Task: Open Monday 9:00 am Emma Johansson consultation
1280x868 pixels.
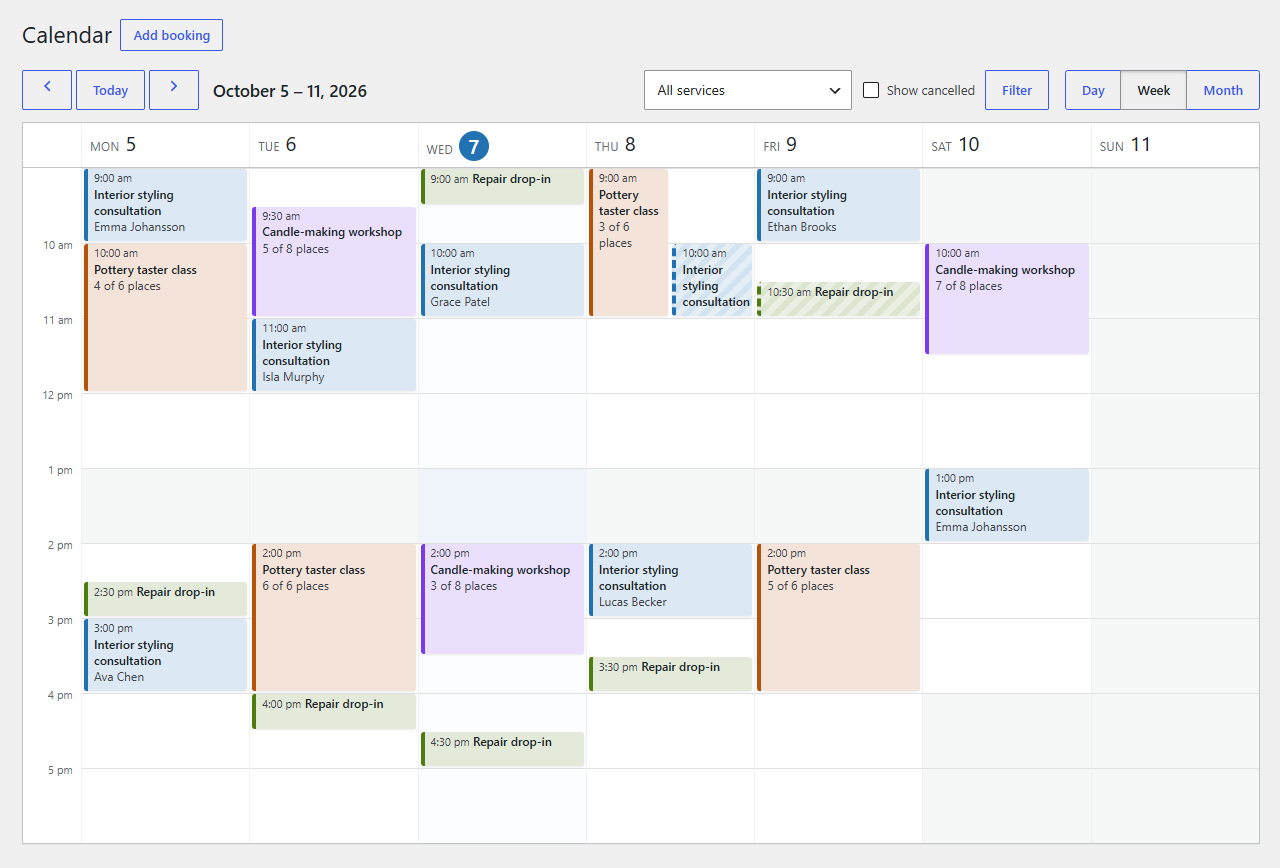Action: 165,205
